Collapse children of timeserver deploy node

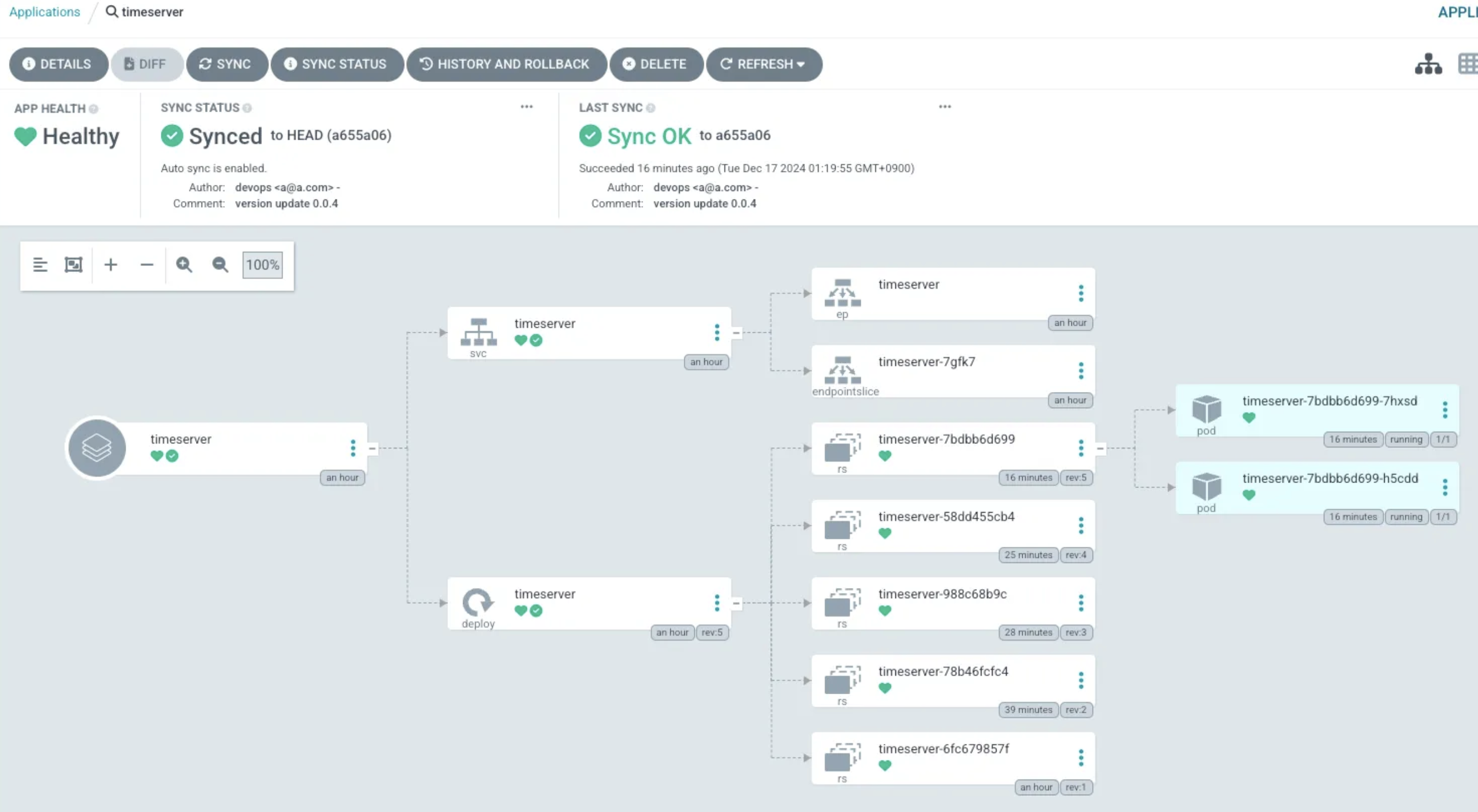(x=736, y=603)
